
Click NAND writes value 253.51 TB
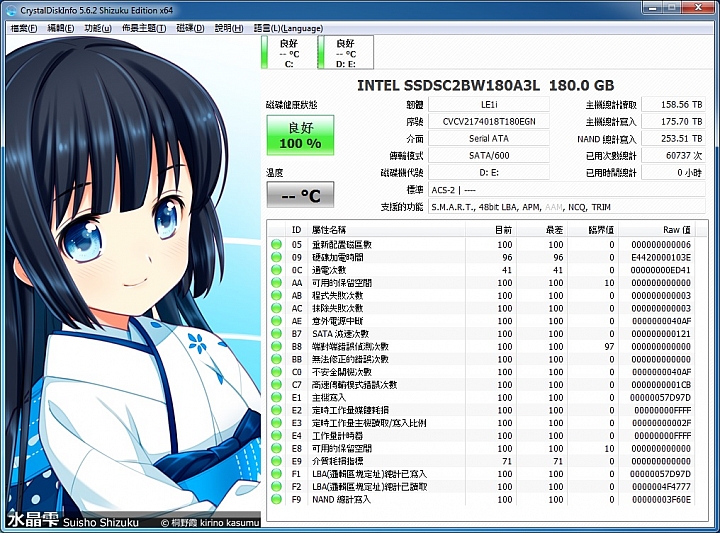pos(673,138)
